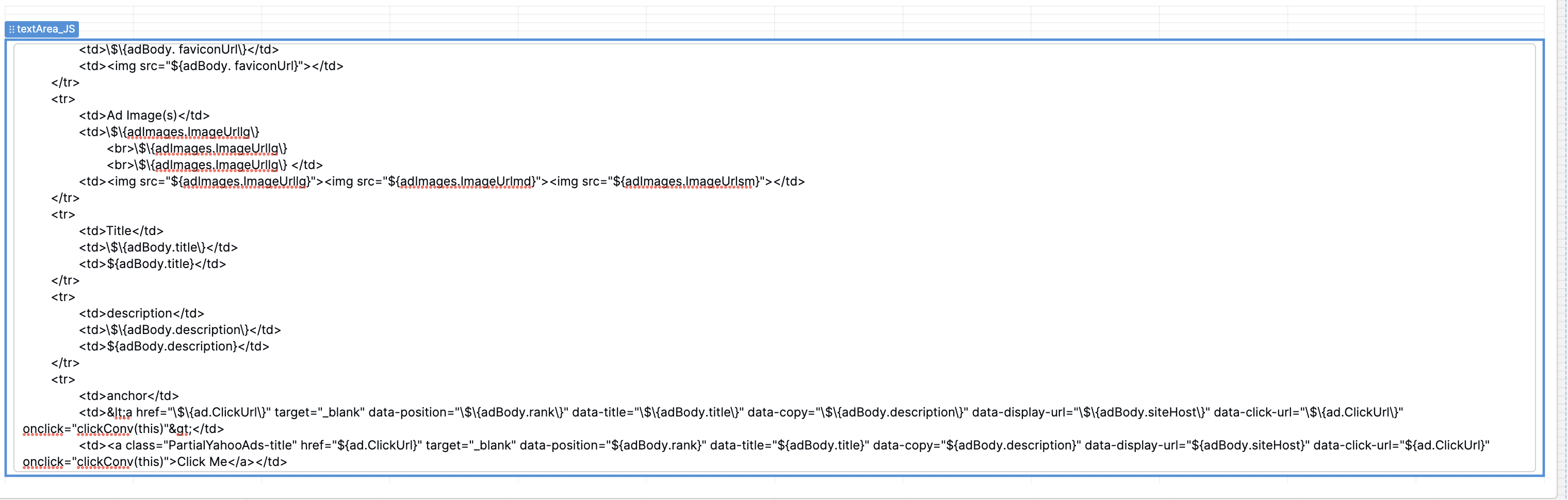Click the Ad Image(s) td line
The height and width of the screenshot is (500, 1568).
(x=144, y=115)
